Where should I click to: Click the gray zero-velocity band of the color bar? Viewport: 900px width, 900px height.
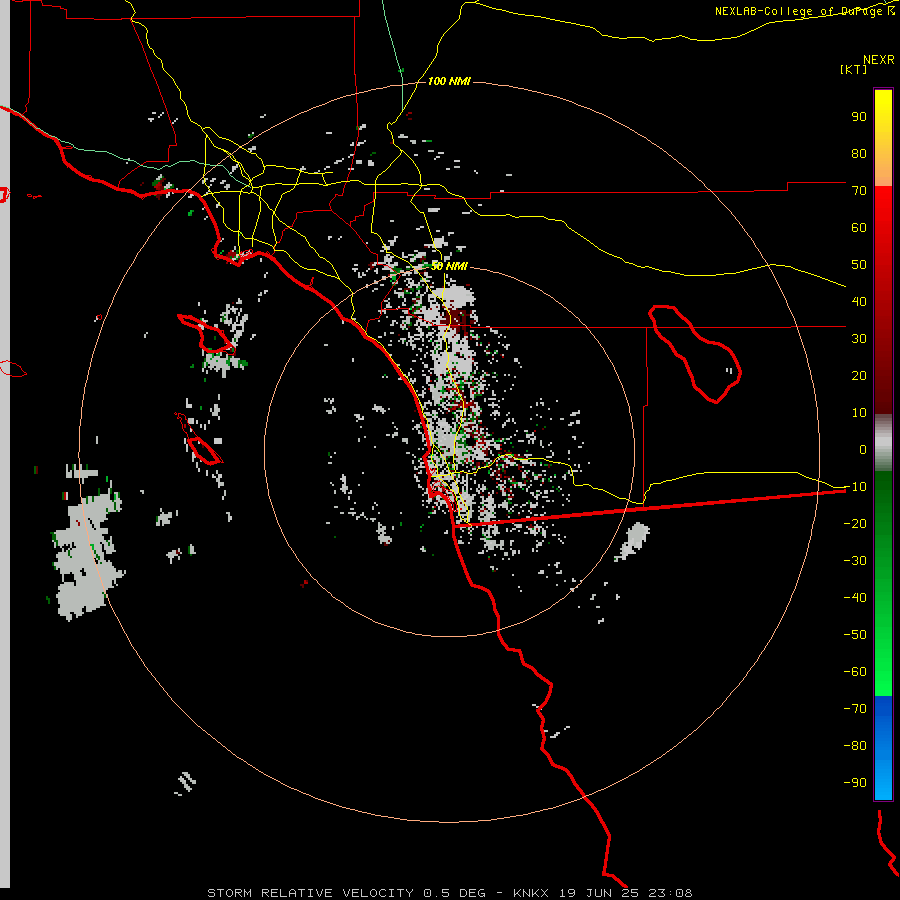tap(883, 443)
